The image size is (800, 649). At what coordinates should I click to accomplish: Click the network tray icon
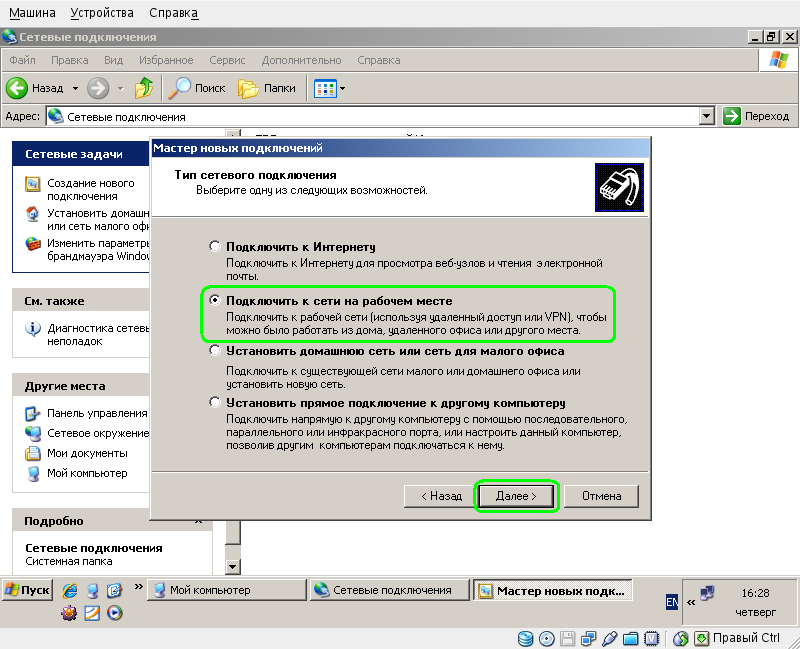[x=707, y=593]
